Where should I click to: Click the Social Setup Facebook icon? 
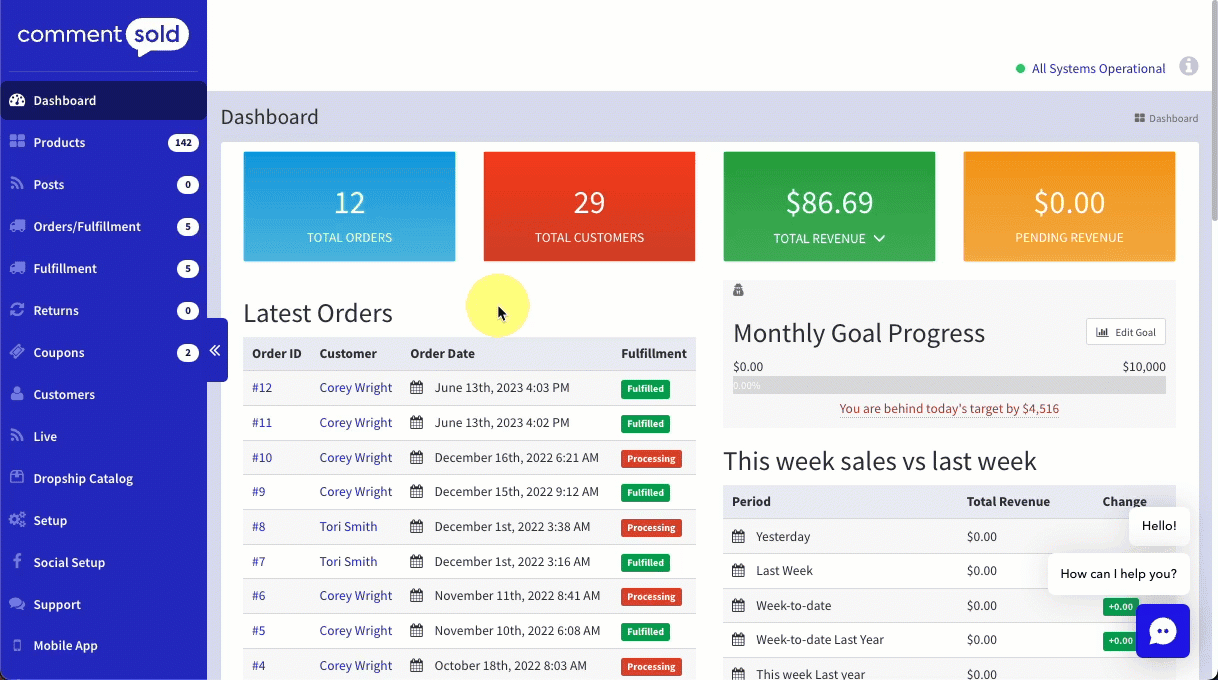(17, 562)
